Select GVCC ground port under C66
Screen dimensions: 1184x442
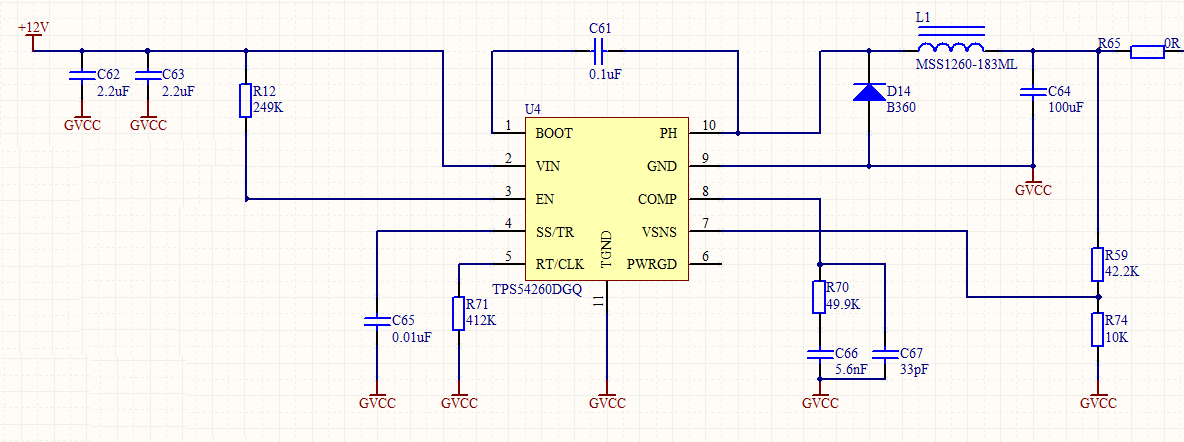pyautogui.click(x=819, y=397)
